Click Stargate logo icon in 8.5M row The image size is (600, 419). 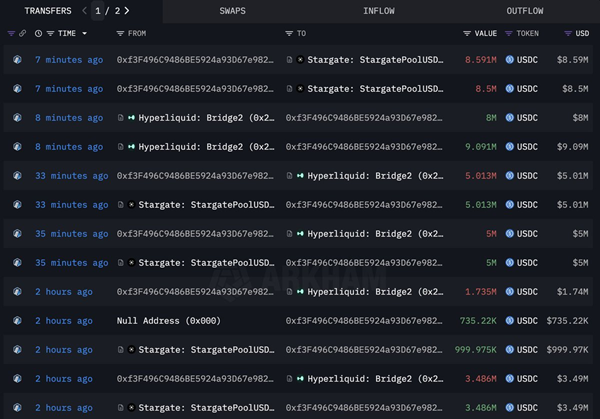[300, 89]
